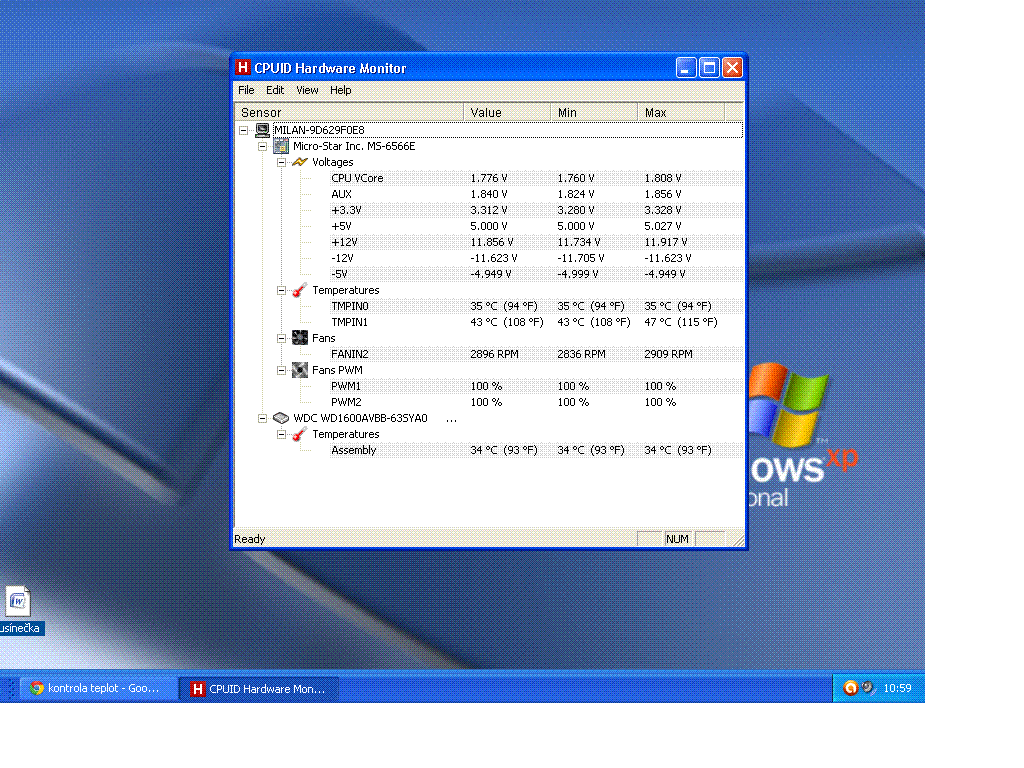Click the TMPIN1 max value 47 °C
The image size is (1024, 768).
click(x=680, y=322)
